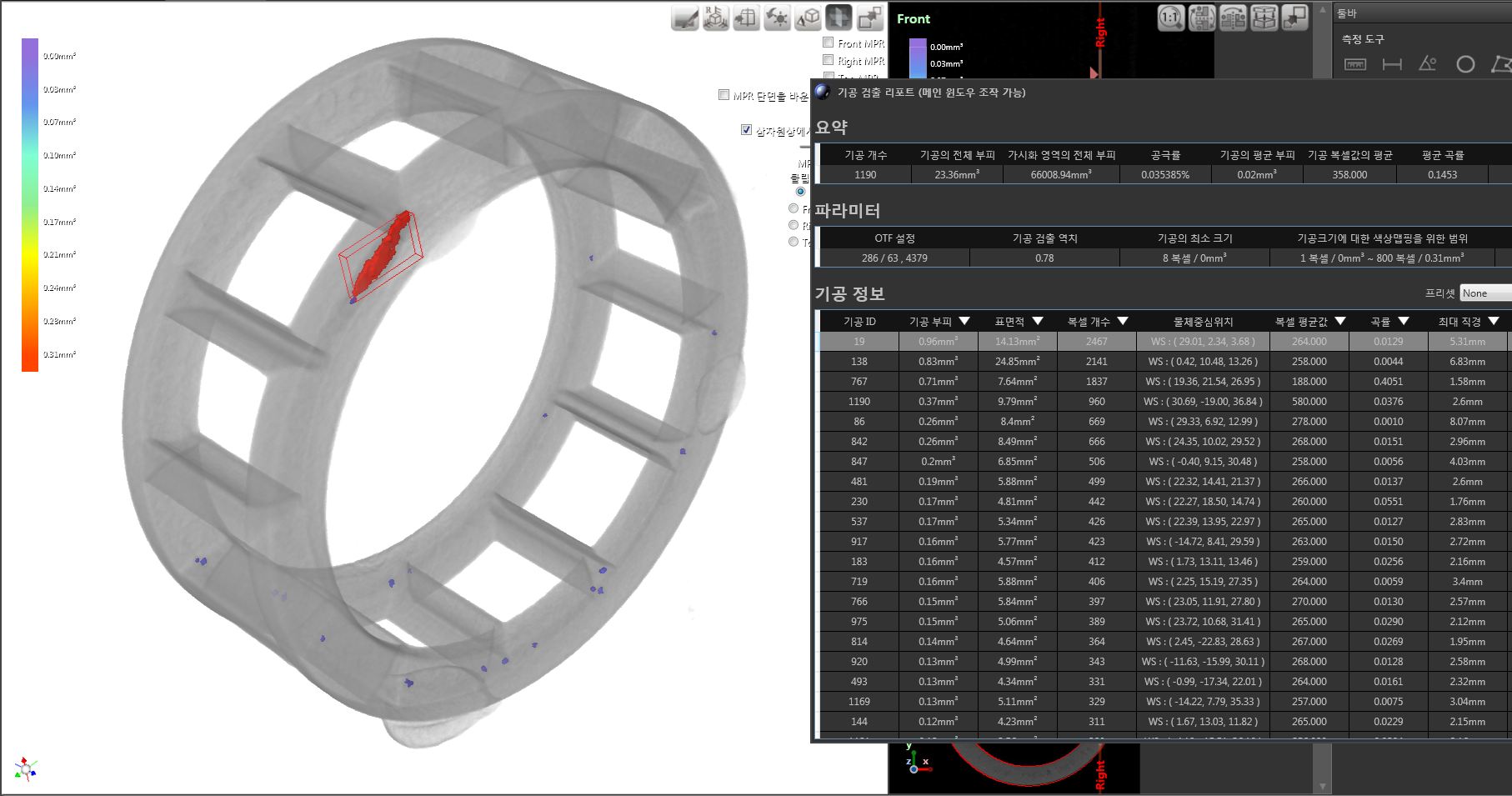This screenshot has height=796, width=1512.
Task: Click the 3D axis orientation gizmo
Action: (26, 769)
